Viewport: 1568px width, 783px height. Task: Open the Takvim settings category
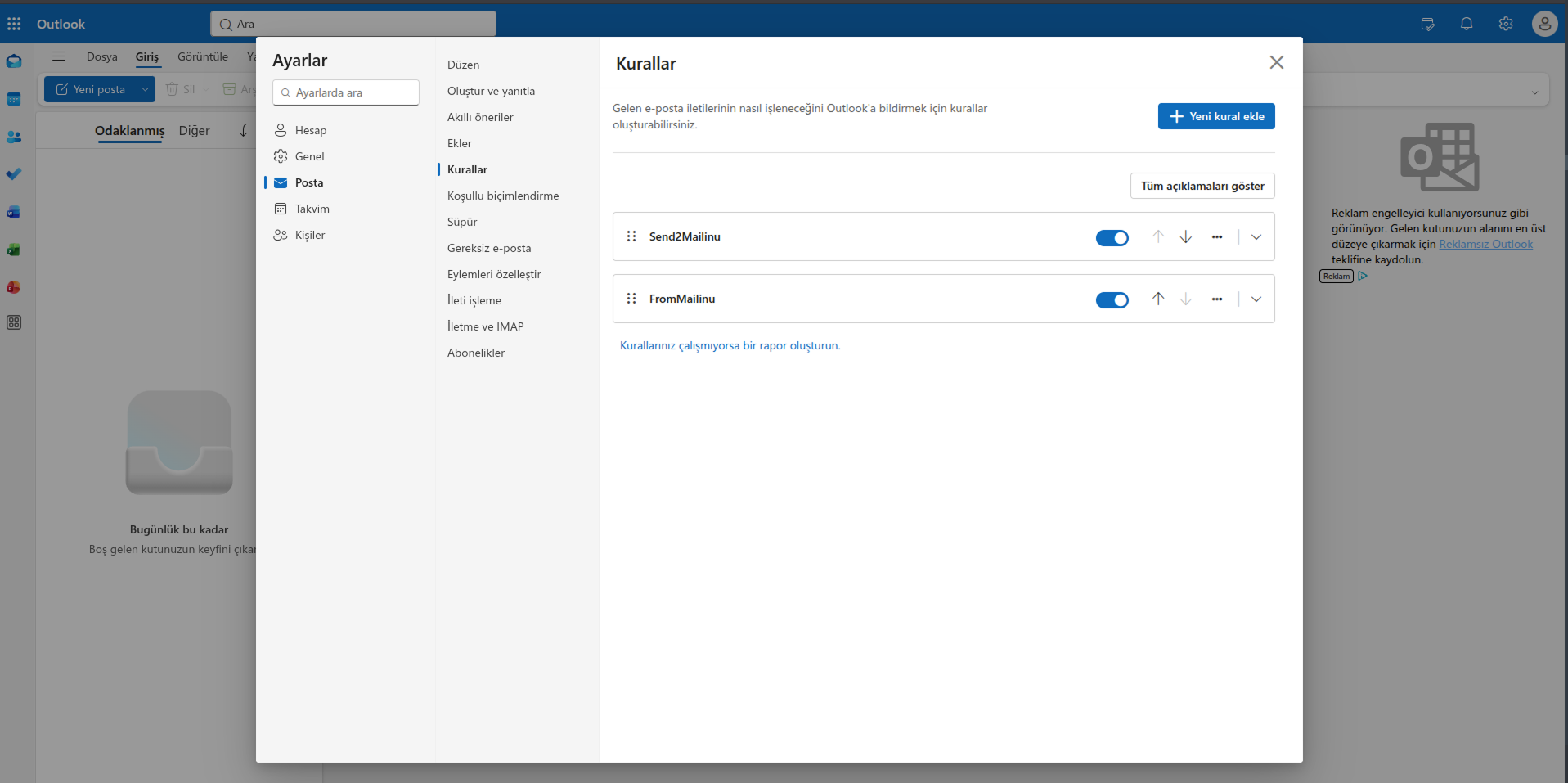tap(312, 209)
